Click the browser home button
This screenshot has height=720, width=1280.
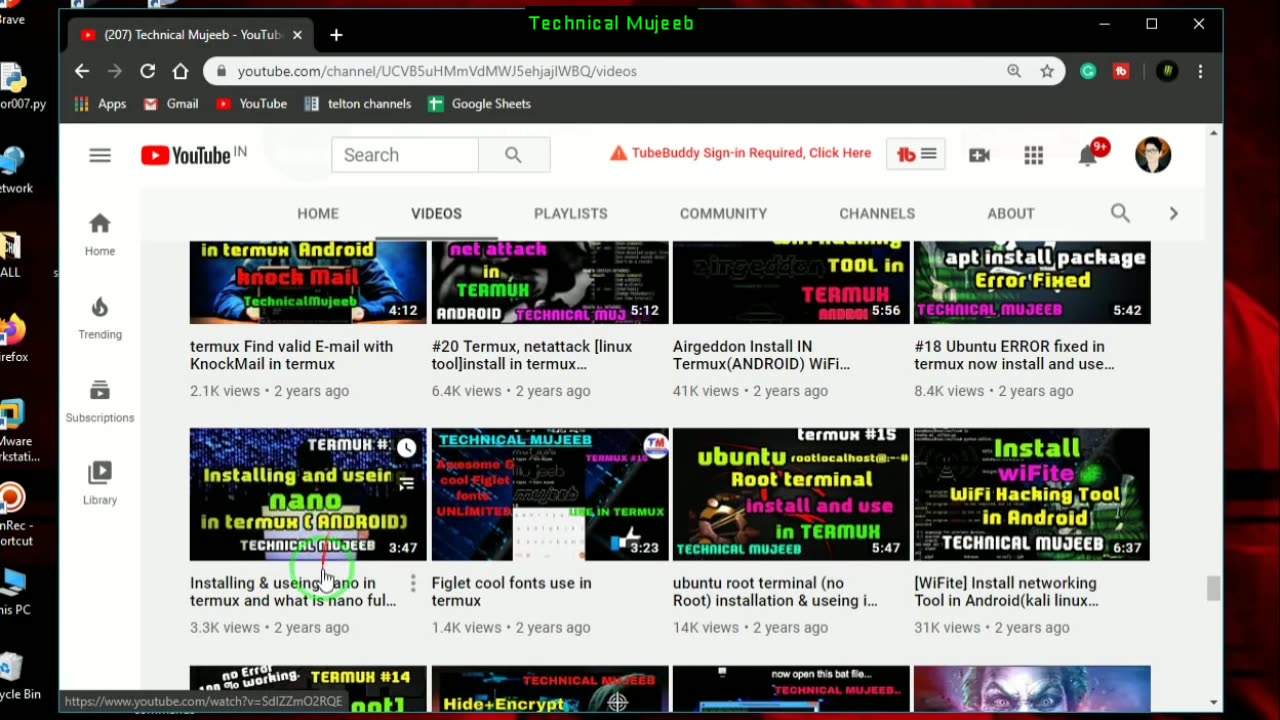(180, 71)
